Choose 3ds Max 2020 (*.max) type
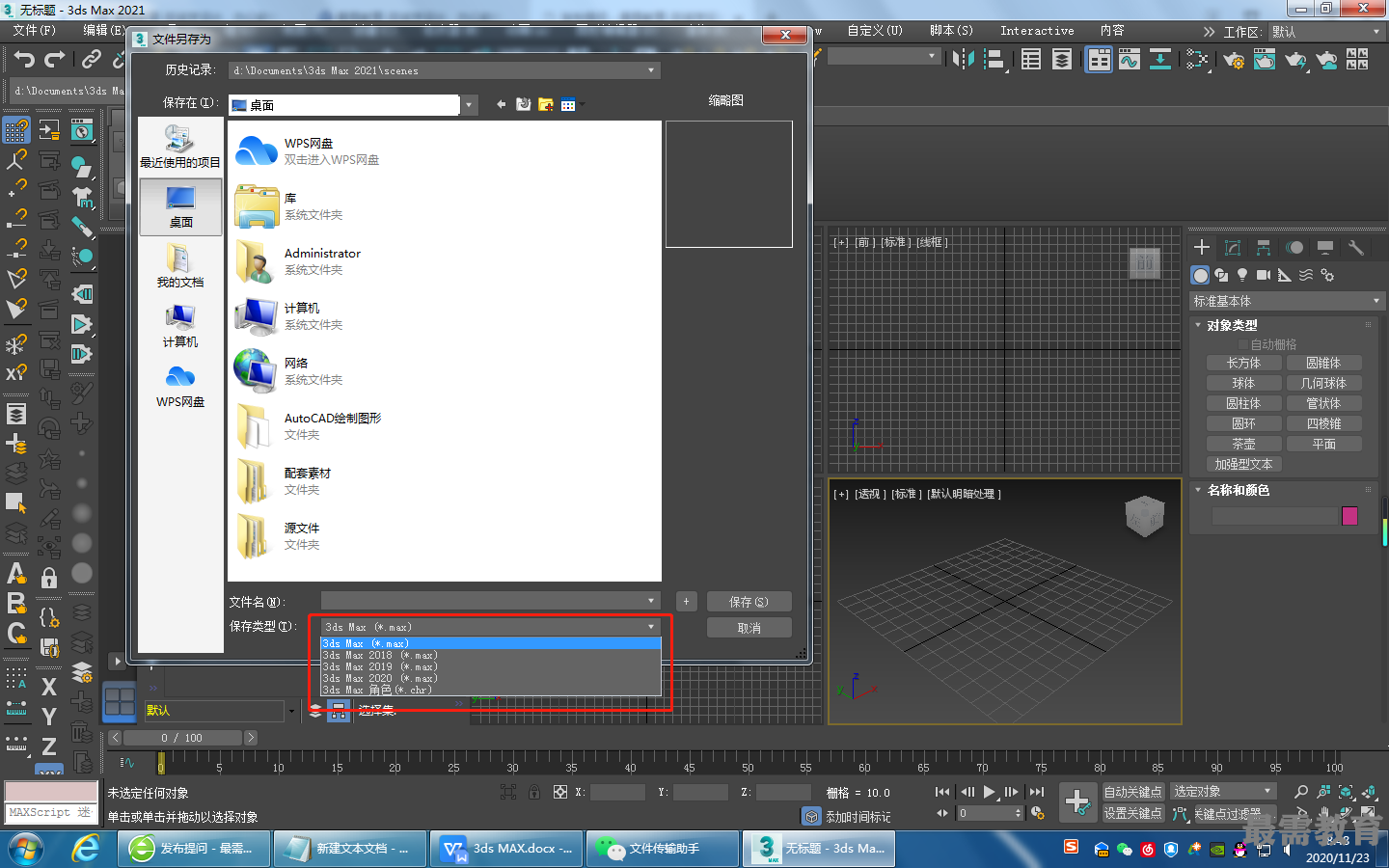The image size is (1389, 868). (491, 678)
